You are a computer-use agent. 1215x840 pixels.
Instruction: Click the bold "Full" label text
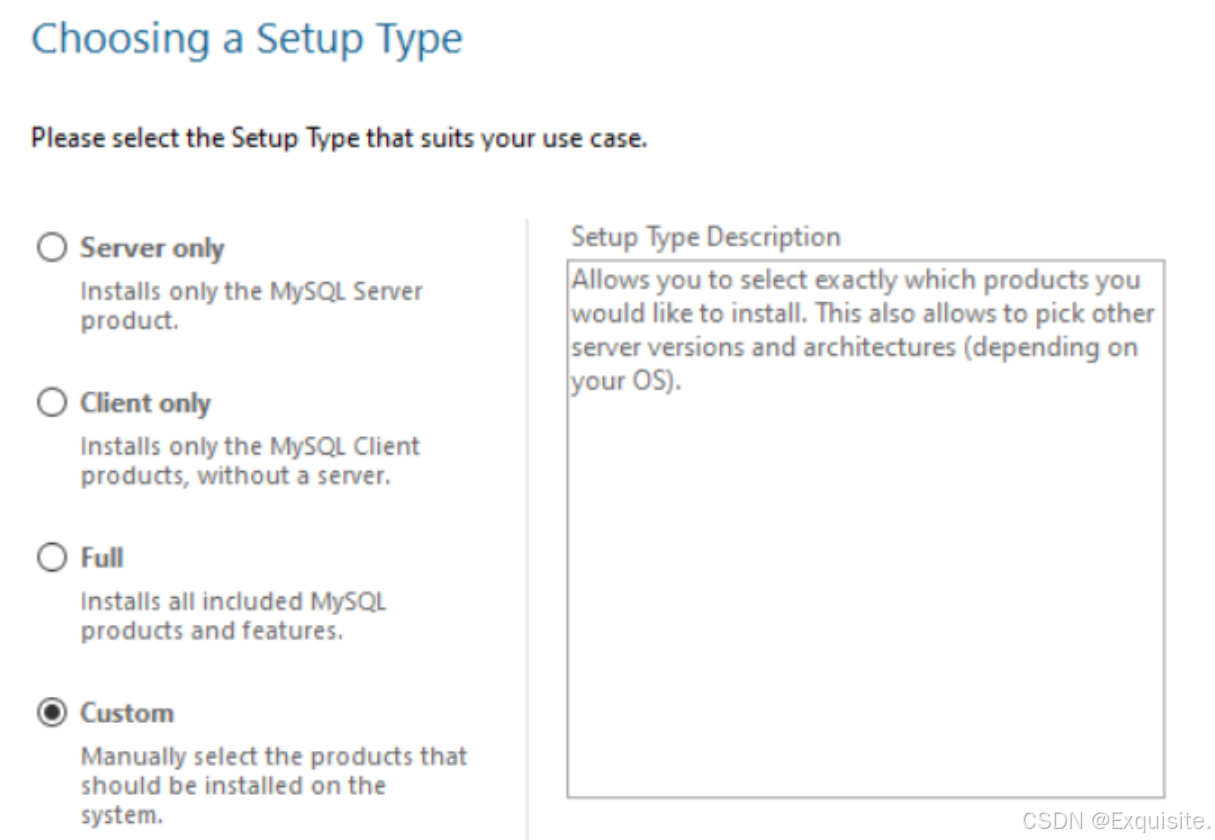click(102, 557)
